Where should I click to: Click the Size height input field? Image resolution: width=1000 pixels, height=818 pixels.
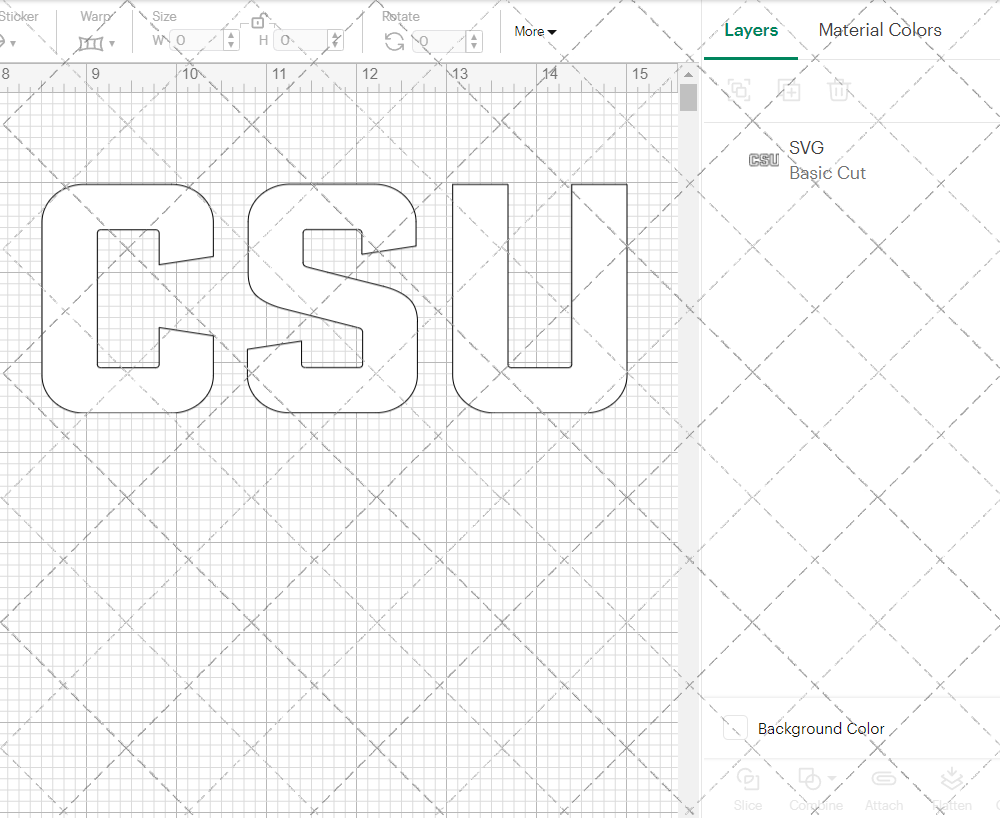[301, 41]
